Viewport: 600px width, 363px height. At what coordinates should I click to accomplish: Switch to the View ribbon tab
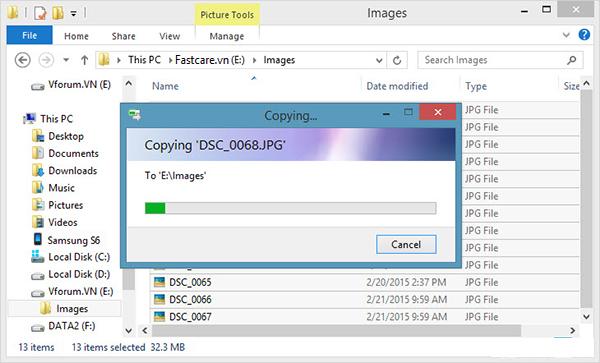(170, 36)
